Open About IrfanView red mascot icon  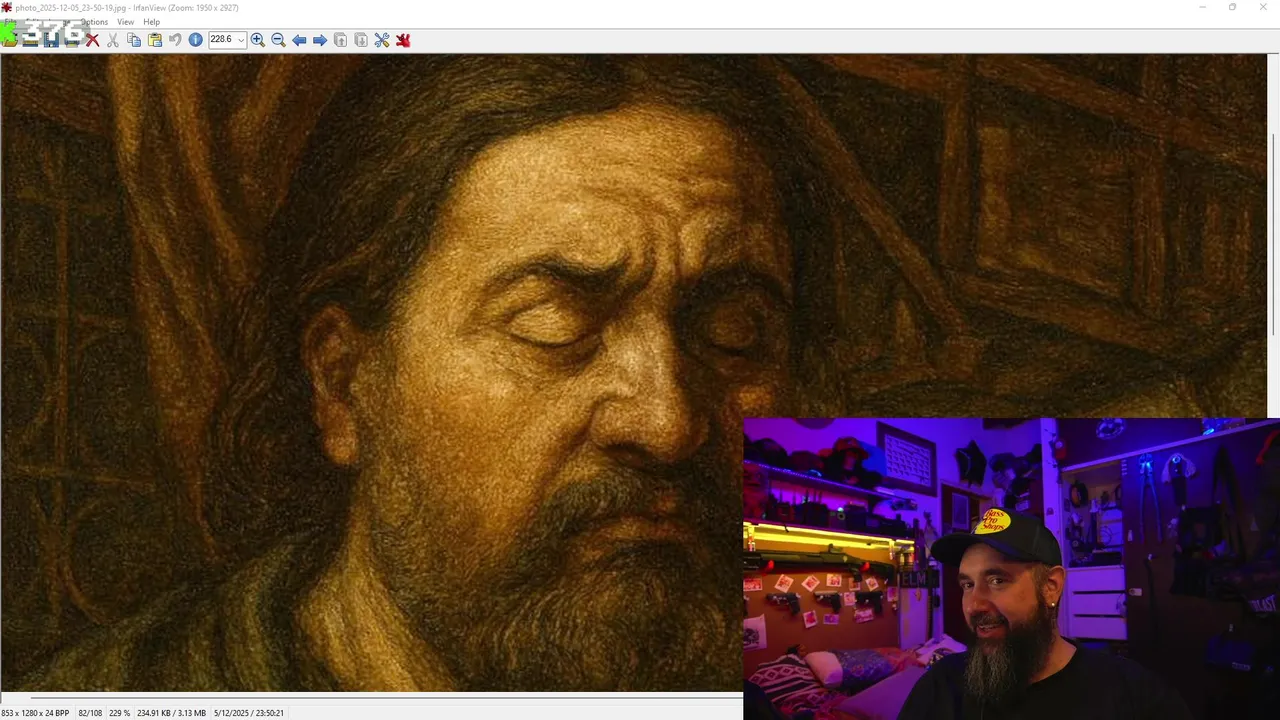coord(403,40)
